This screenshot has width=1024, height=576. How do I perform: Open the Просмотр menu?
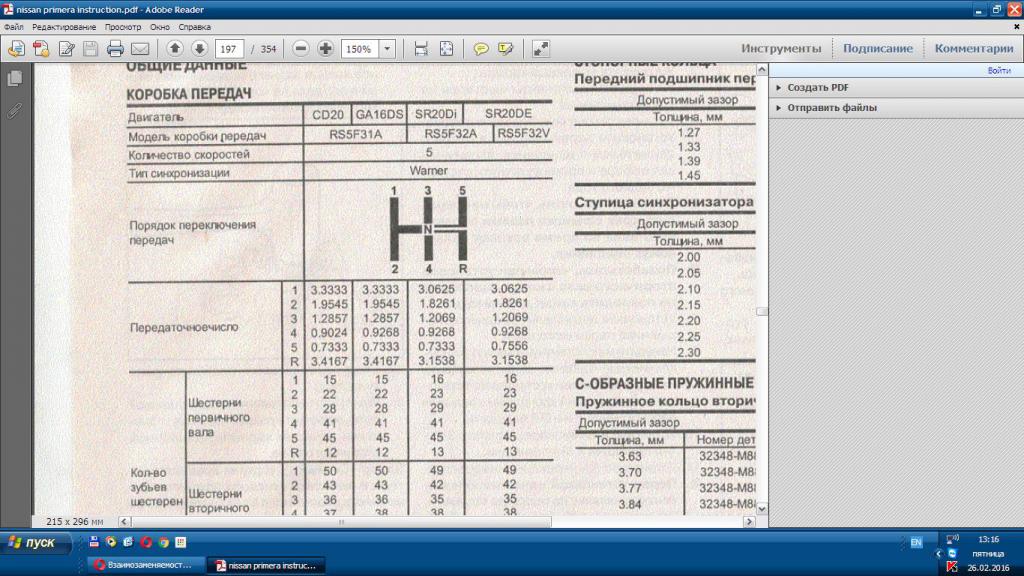click(123, 27)
